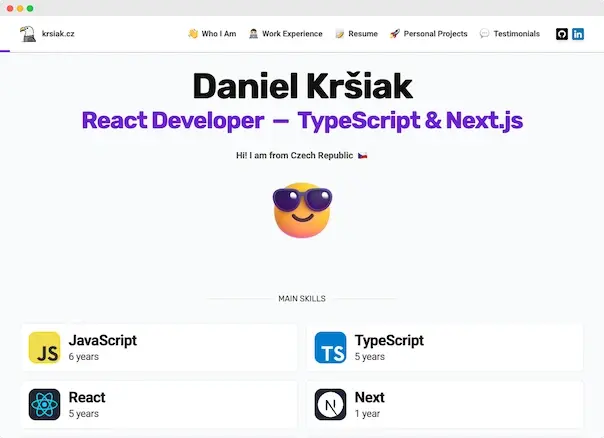604x438 pixels.
Task: Select the React skill title
Action: 87,397
